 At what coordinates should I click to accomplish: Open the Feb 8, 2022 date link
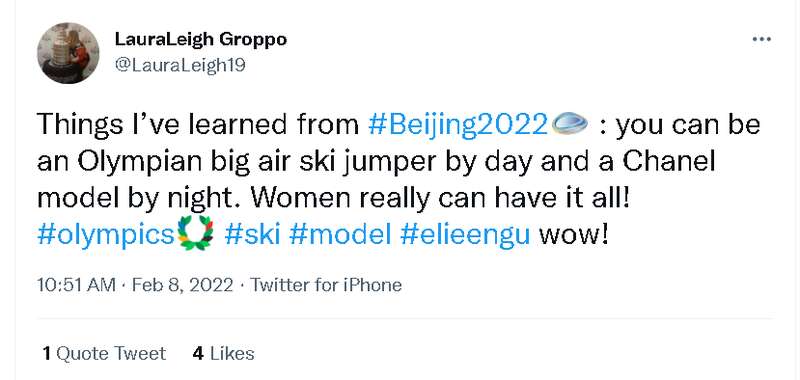pyautogui.click(x=182, y=285)
